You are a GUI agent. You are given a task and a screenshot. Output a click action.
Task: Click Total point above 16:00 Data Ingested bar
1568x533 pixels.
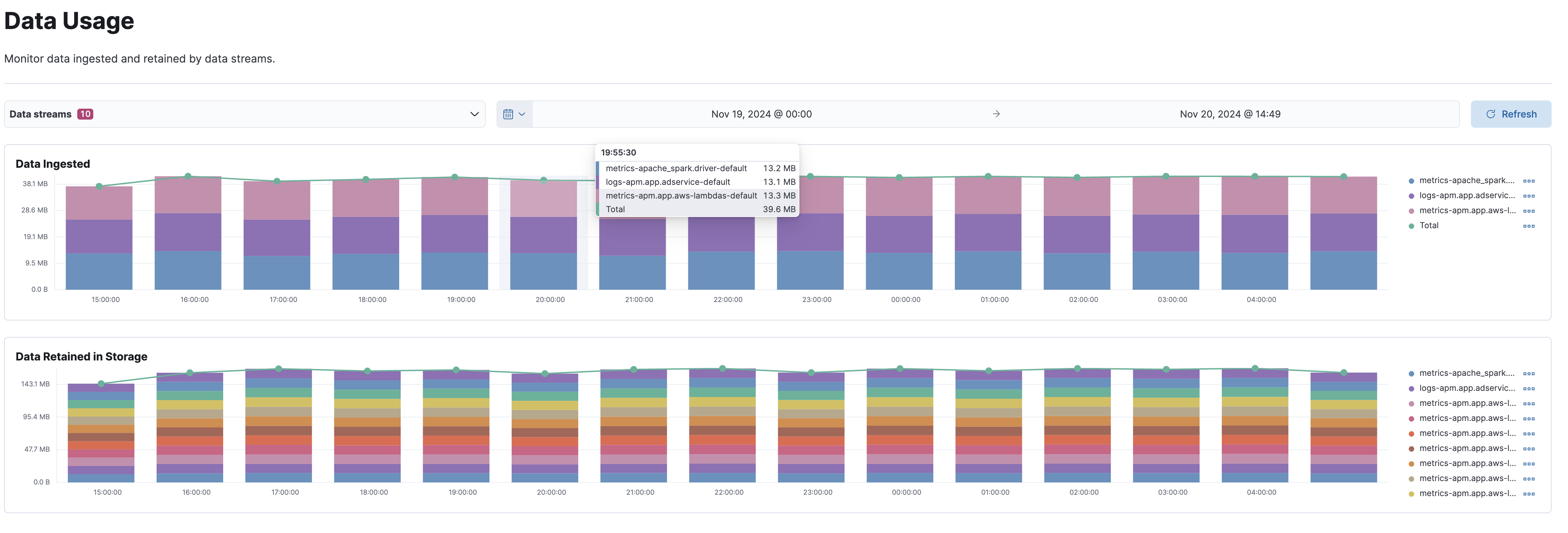[x=188, y=176]
